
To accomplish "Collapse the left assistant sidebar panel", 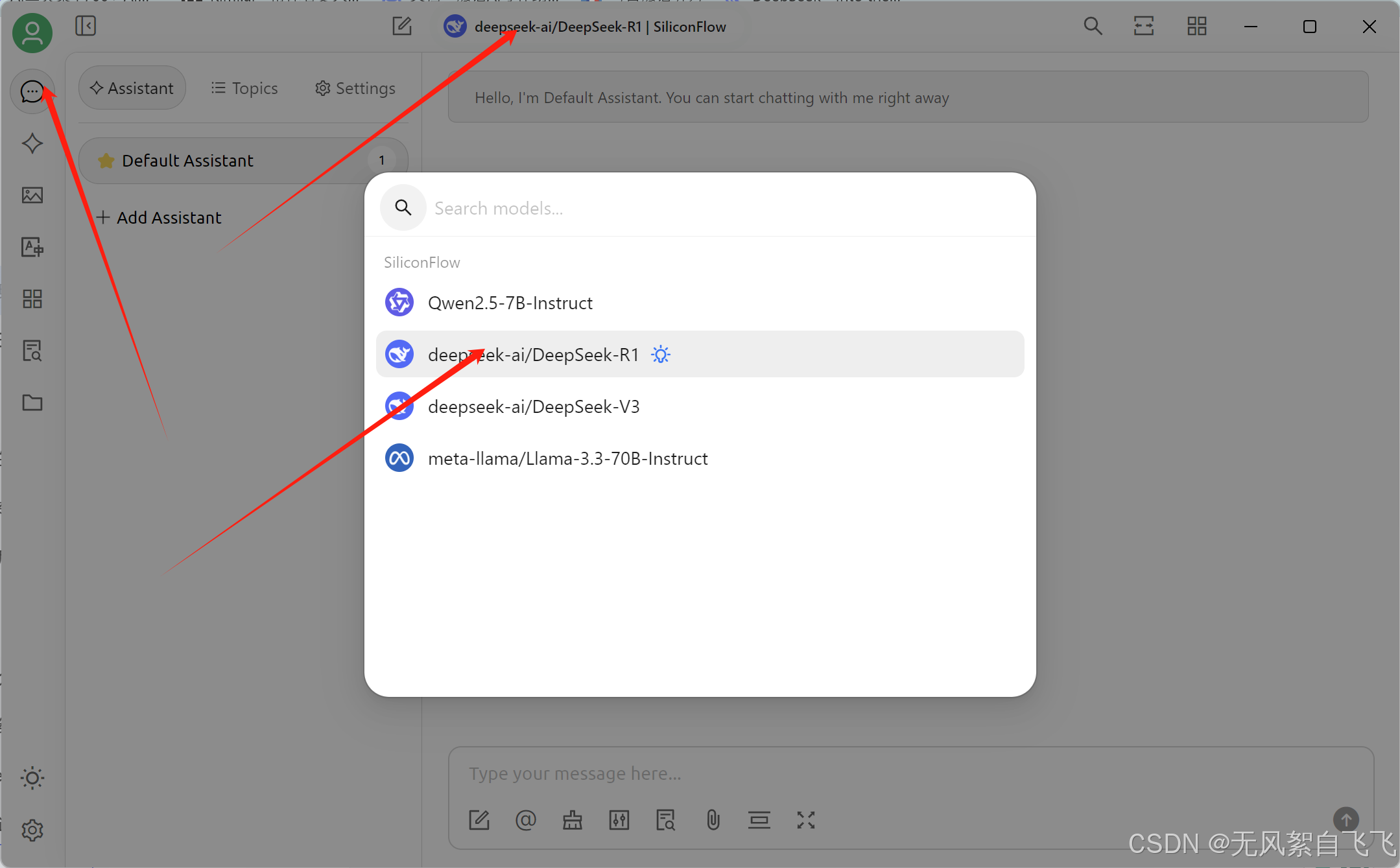I will click(x=86, y=27).
